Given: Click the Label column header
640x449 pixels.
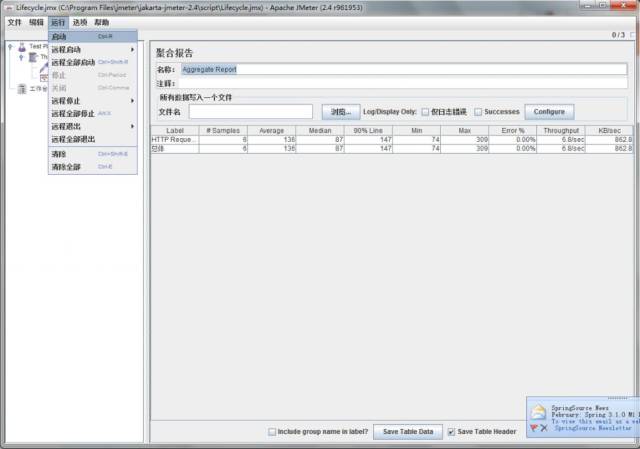Looking at the screenshot, I should point(175,131).
